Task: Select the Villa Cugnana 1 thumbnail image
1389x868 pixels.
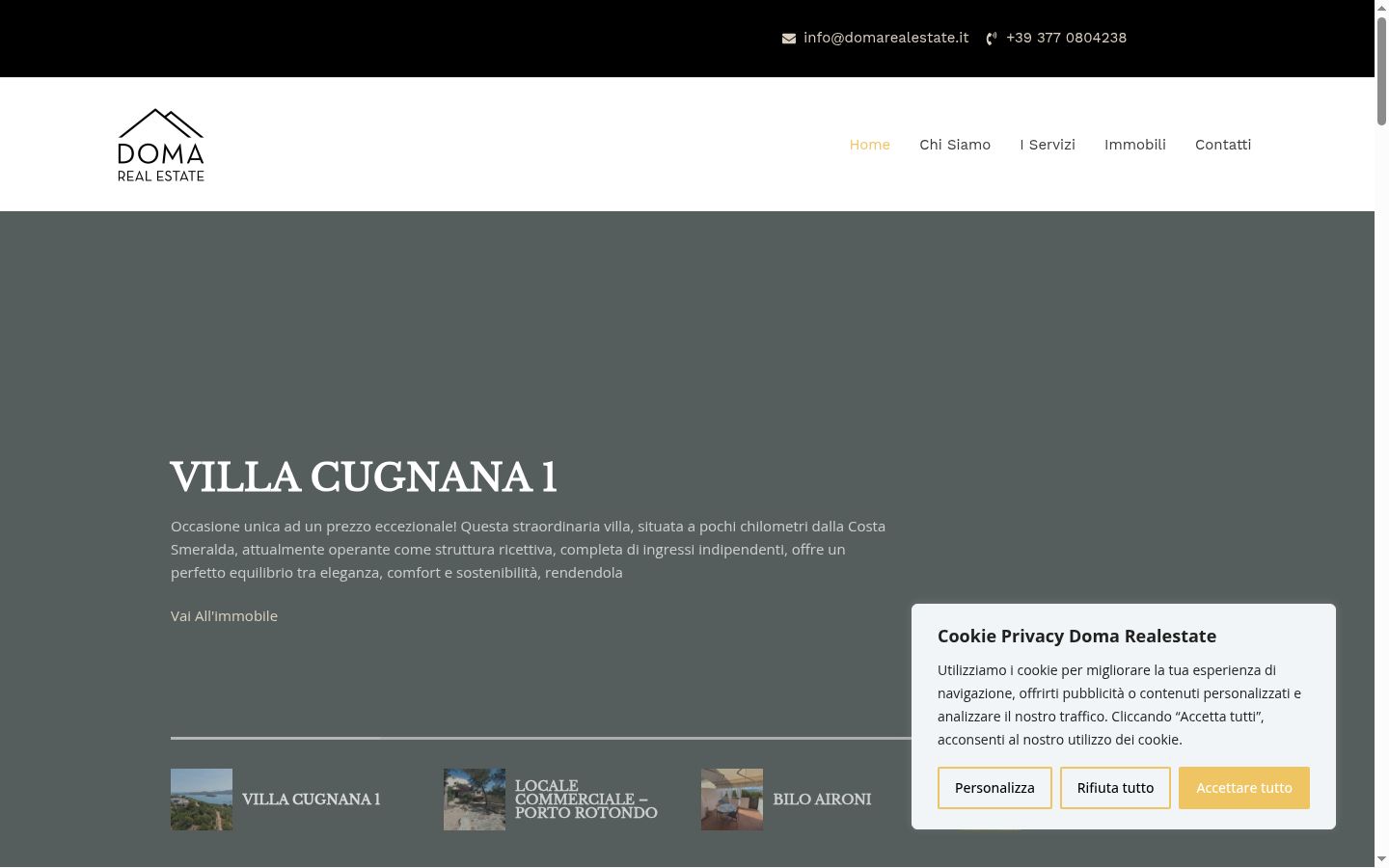Action: coord(202,800)
